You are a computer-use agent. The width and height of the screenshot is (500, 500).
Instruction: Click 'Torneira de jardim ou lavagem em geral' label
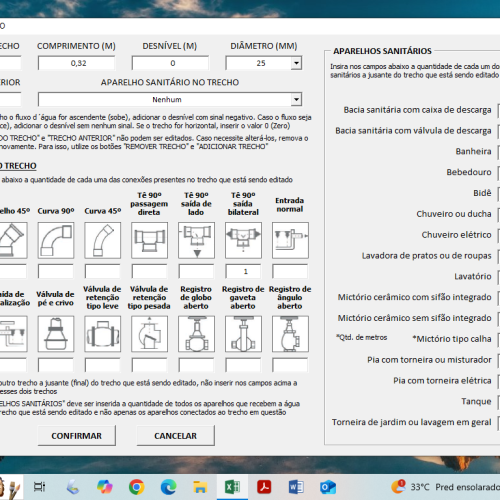coord(411,422)
